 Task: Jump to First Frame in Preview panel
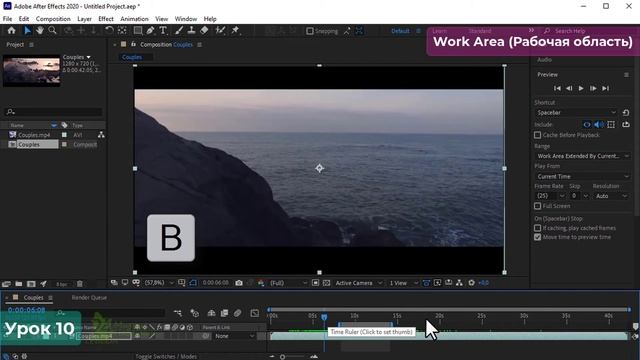pyautogui.click(x=557, y=88)
